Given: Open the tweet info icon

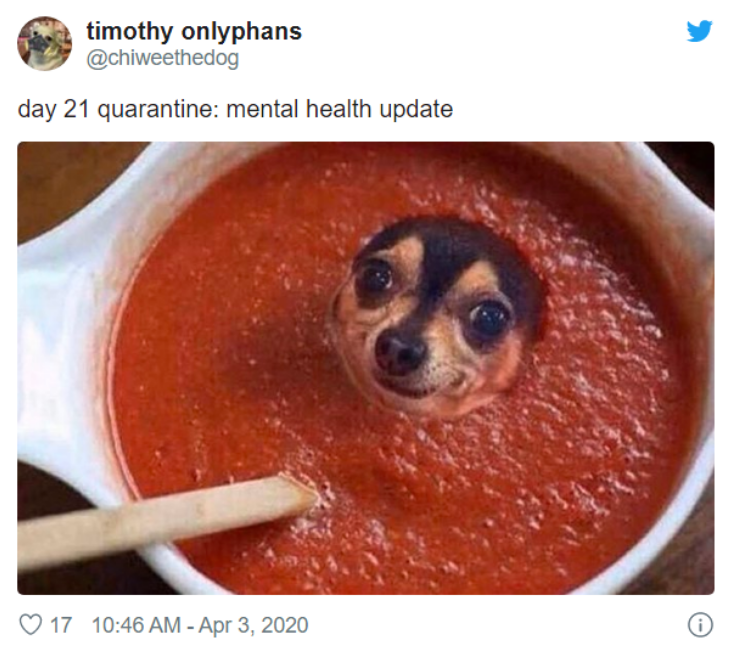Looking at the screenshot, I should coord(700,625).
